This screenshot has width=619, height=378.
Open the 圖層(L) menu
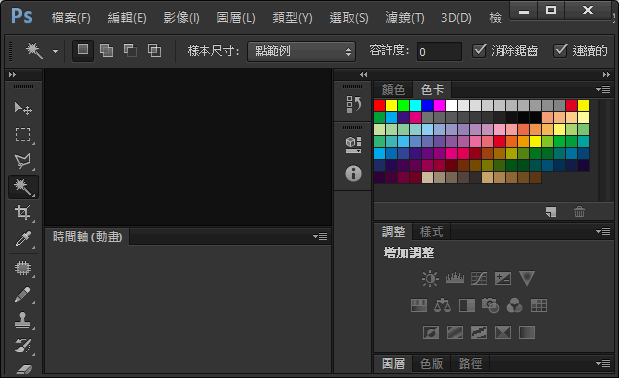236,18
